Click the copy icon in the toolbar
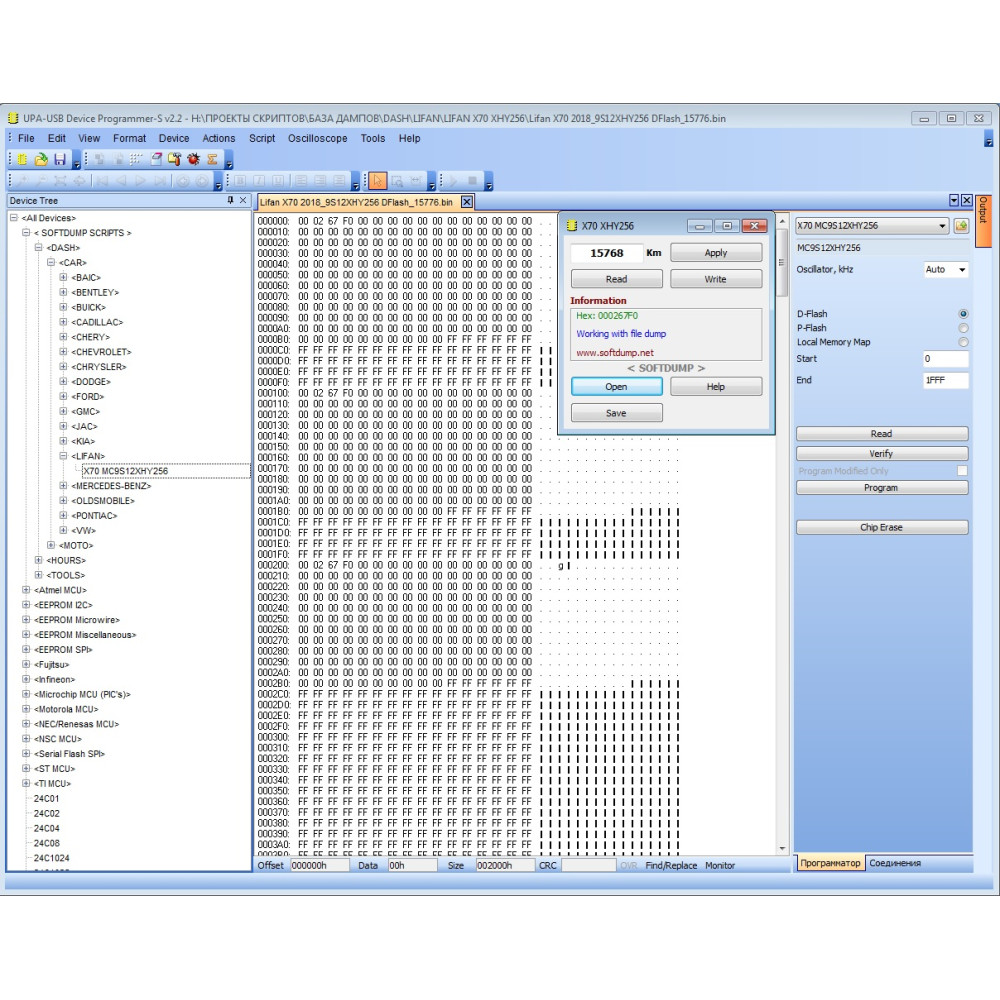 (x=99, y=159)
